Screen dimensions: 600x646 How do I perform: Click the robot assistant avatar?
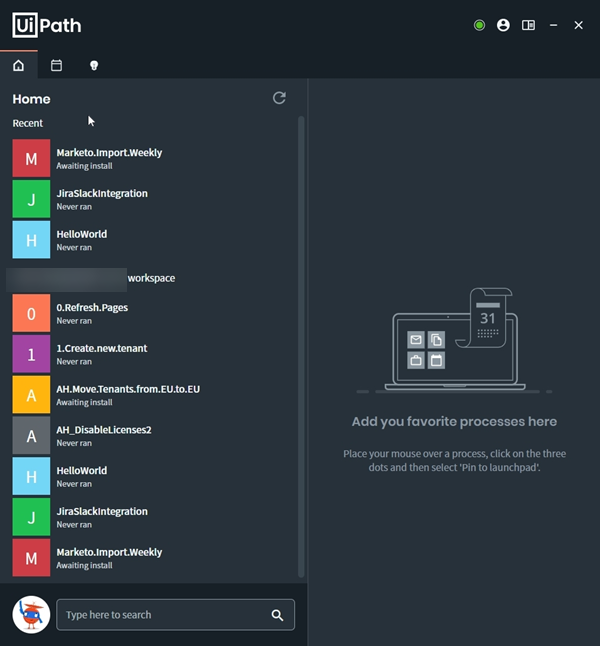tap(31, 614)
